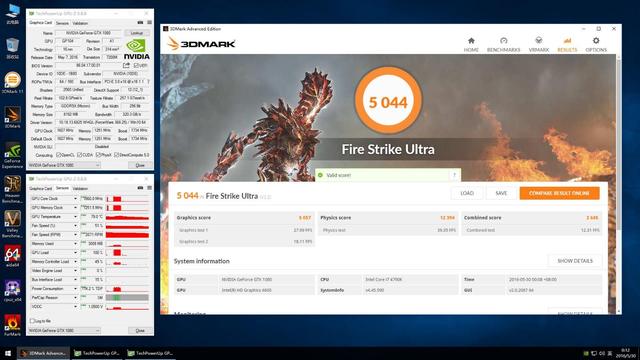Toggle OpenCL checkbox in GPU-Z

(x=58, y=155)
